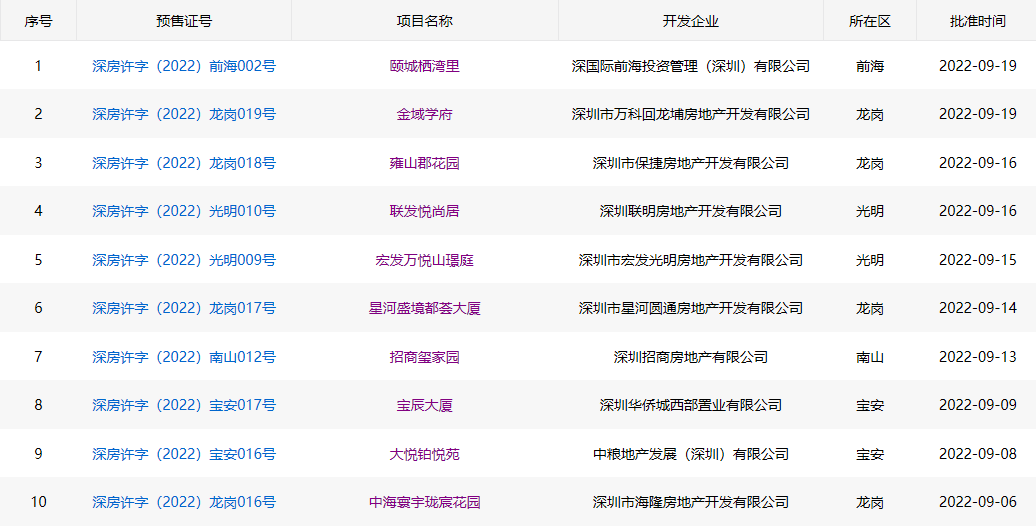Click district 龙岗 for 雍山郡花园
The width and height of the screenshot is (1036, 528).
870,163
